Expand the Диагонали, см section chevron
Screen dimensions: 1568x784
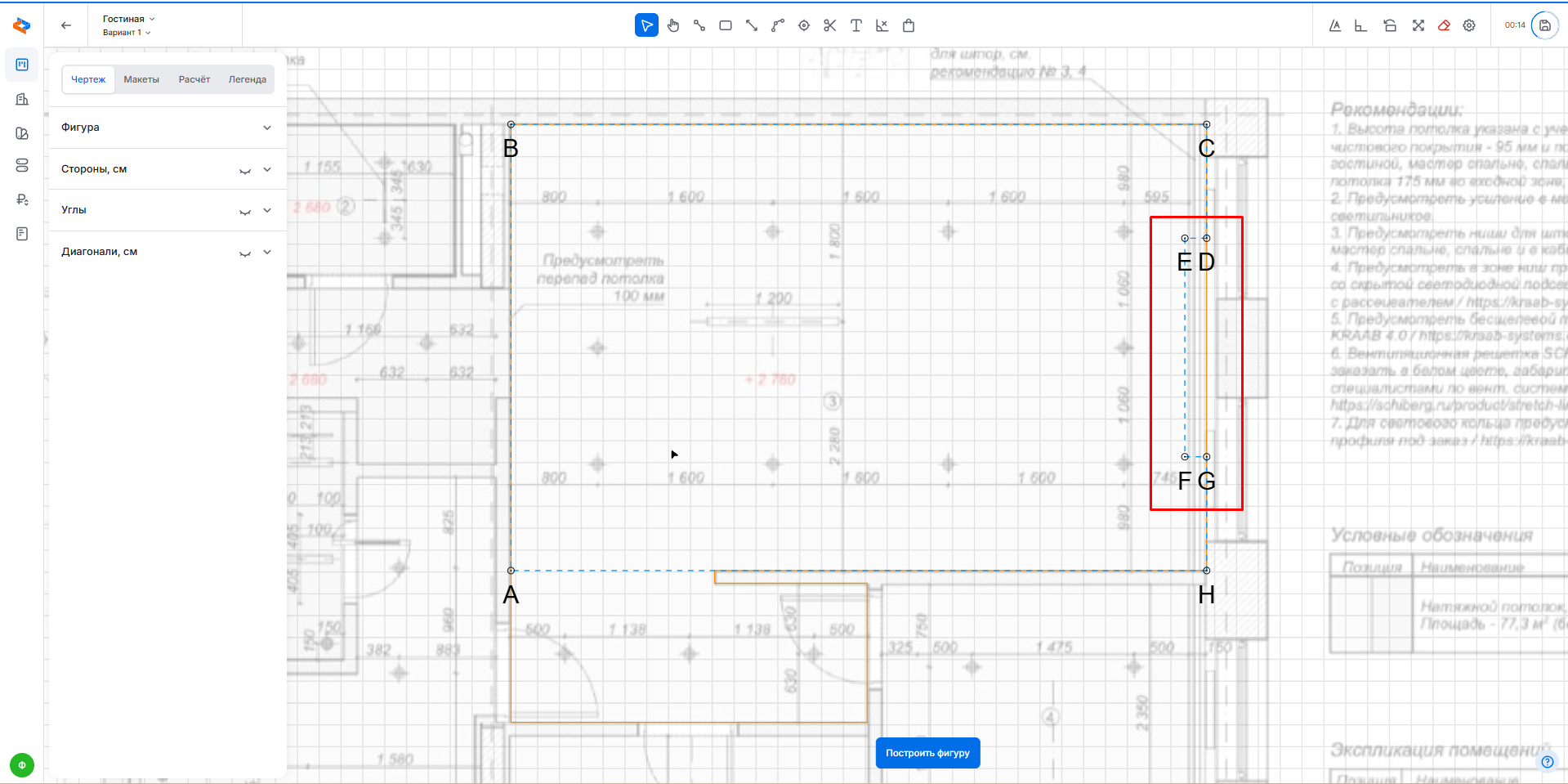267,252
